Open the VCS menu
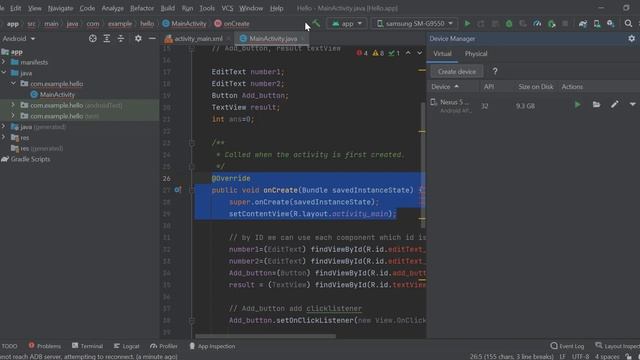 click(227, 8)
